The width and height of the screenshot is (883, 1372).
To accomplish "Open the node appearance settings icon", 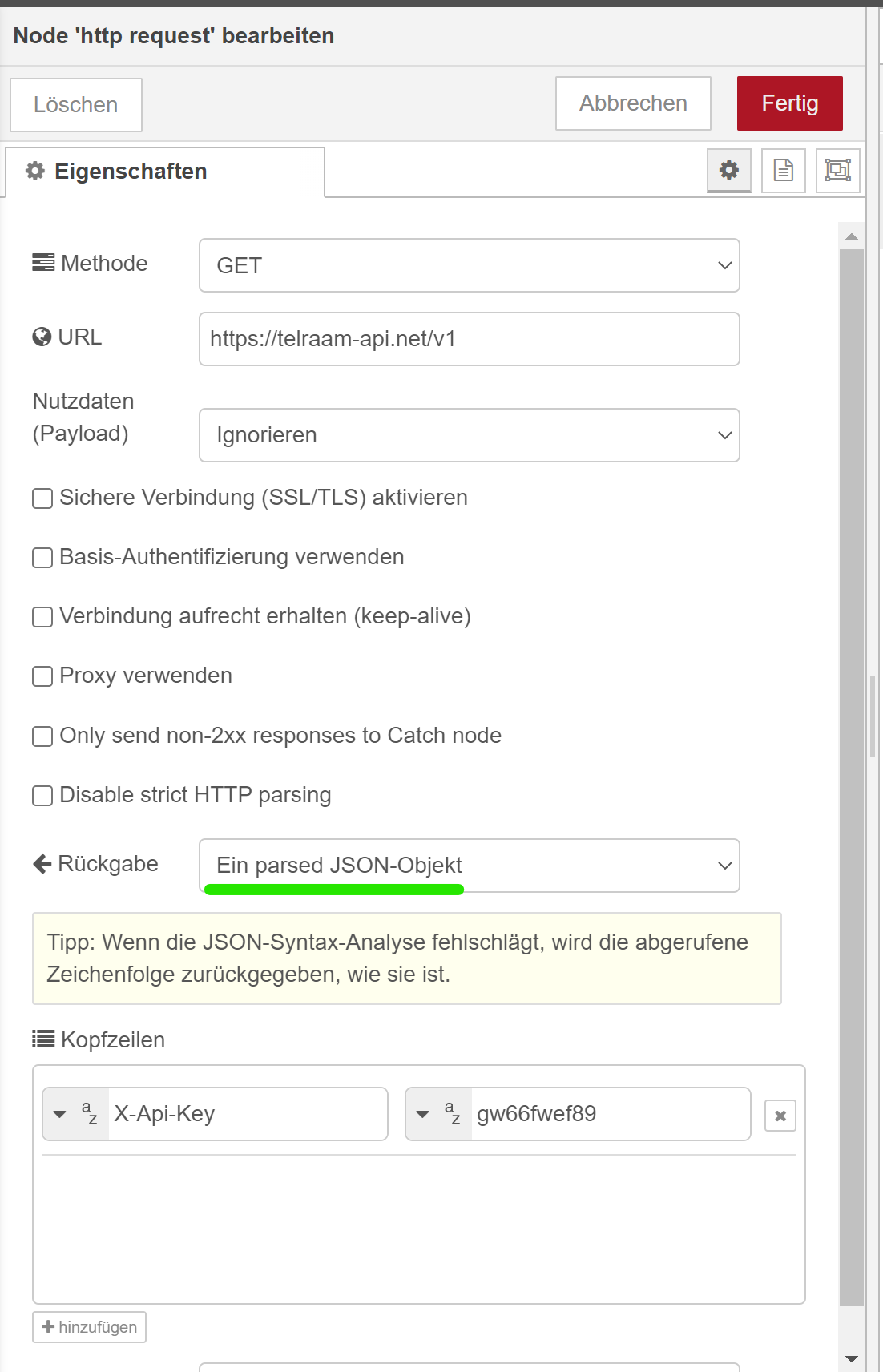I will pos(837,170).
